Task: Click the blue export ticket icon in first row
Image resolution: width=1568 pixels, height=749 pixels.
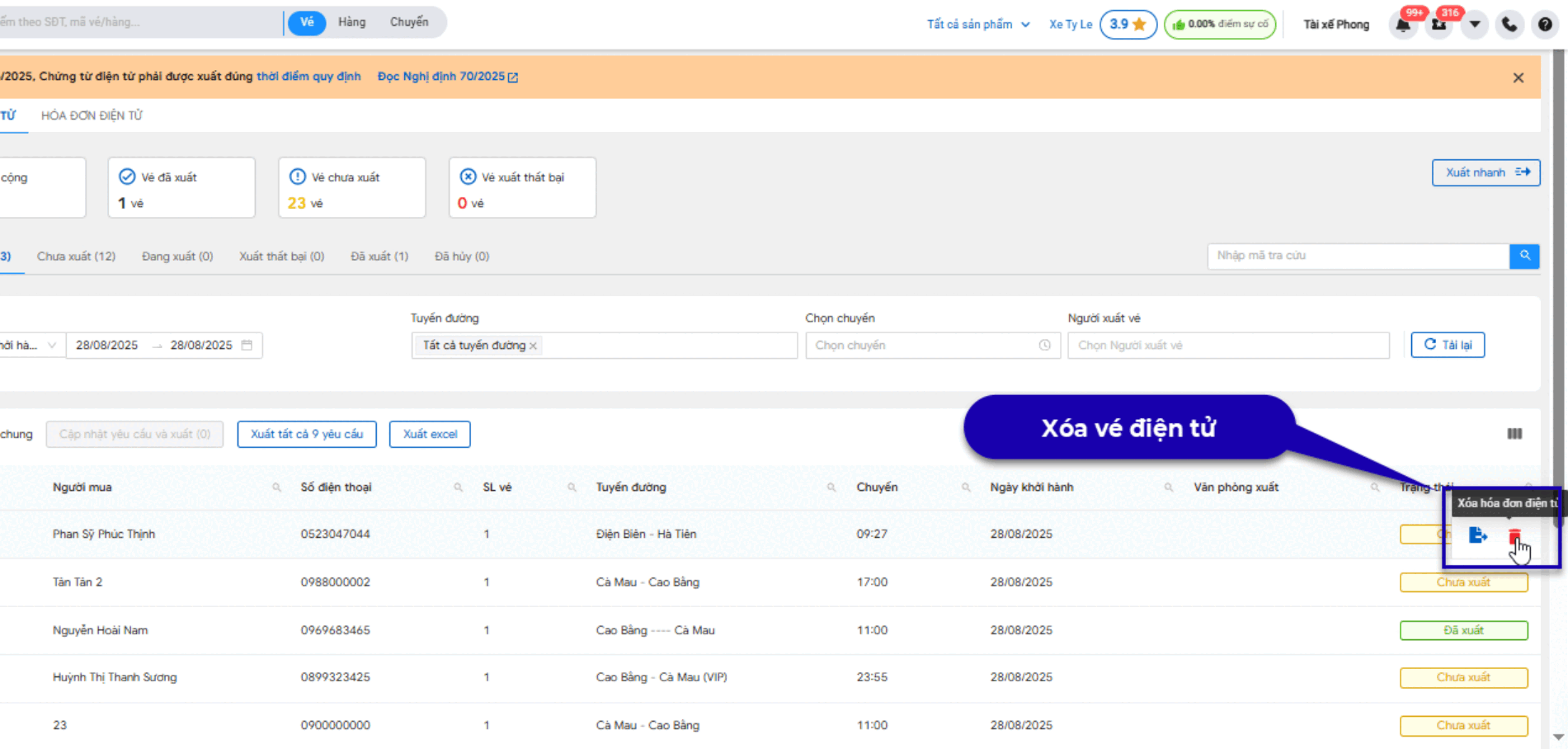Action: coord(1477,535)
